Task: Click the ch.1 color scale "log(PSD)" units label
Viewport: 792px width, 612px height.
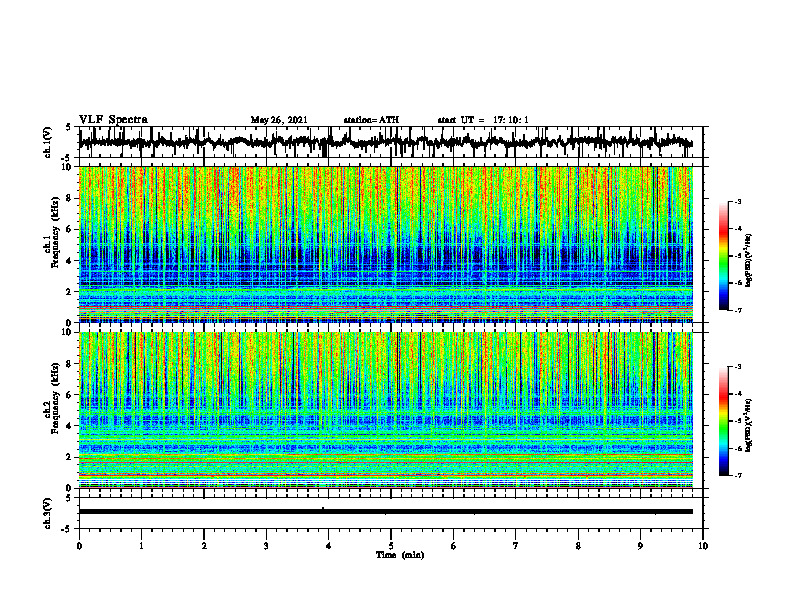Action: pos(749,261)
